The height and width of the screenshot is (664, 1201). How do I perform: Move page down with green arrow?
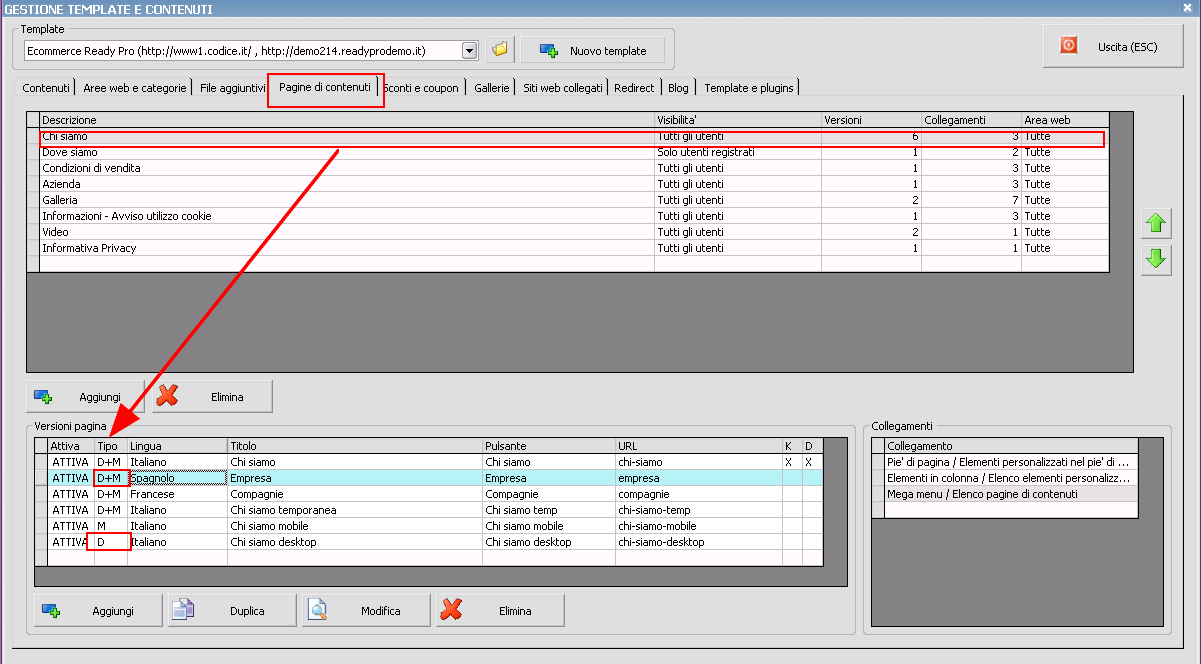point(1156,260)
